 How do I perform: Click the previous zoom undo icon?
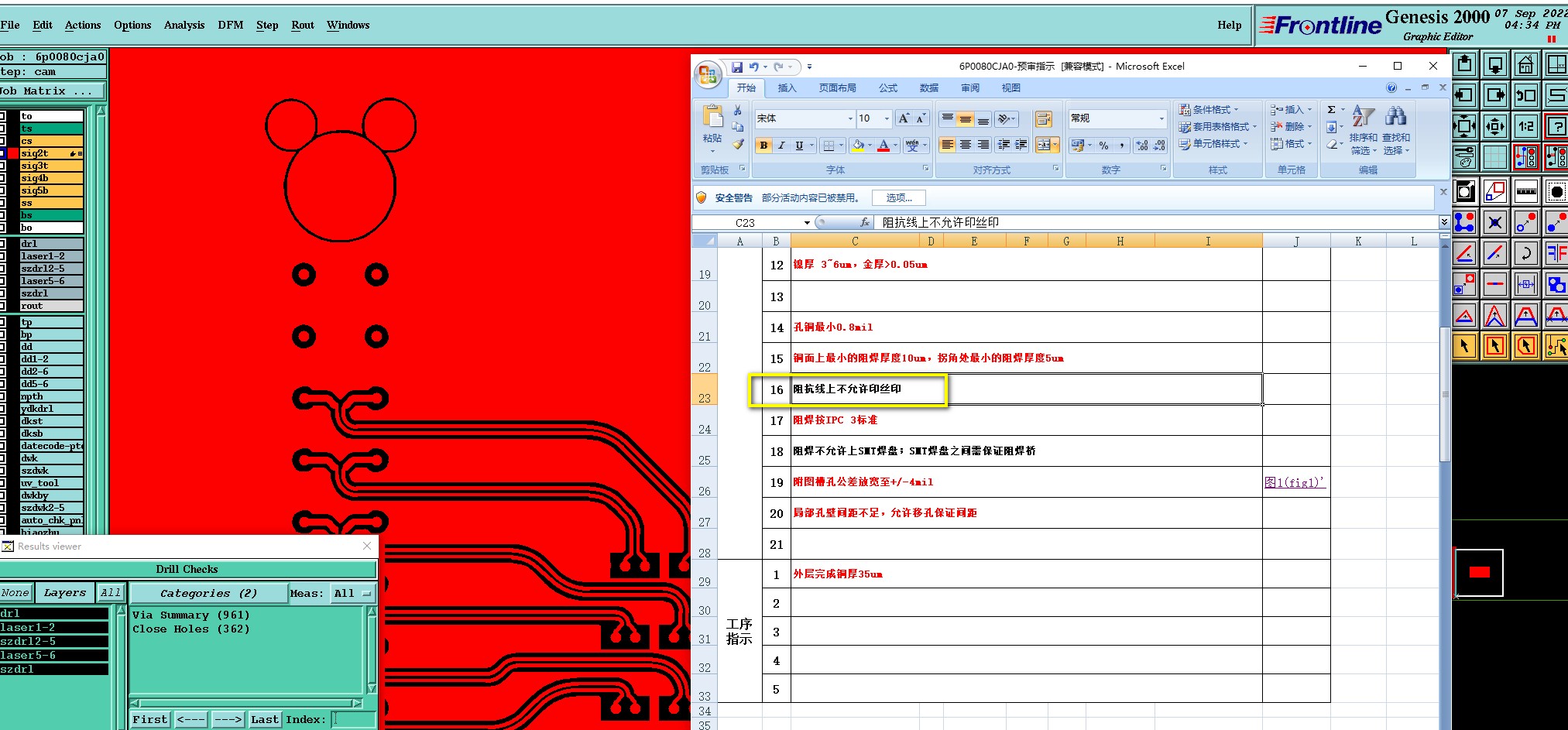click(x=1525, y=95)
